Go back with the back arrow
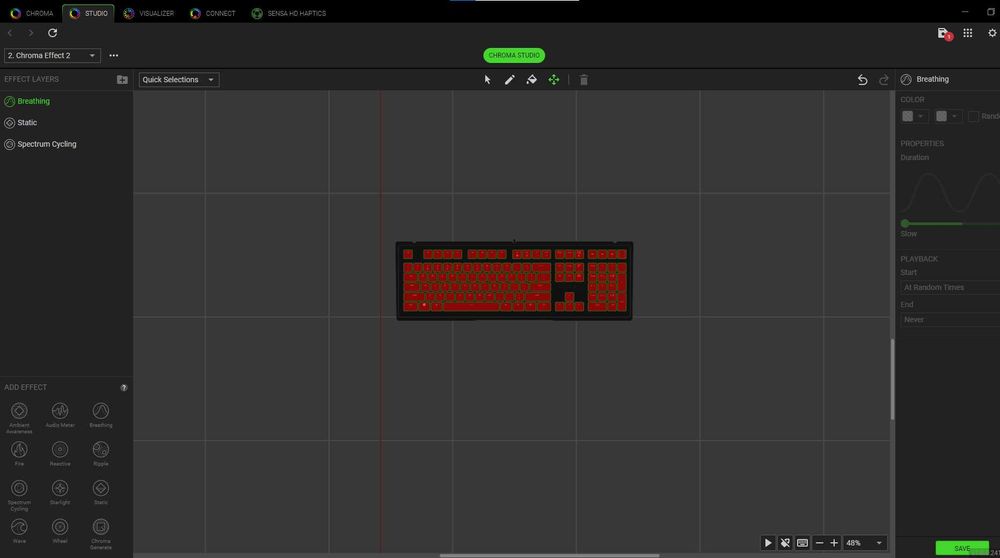 click(x=10, y=33)
